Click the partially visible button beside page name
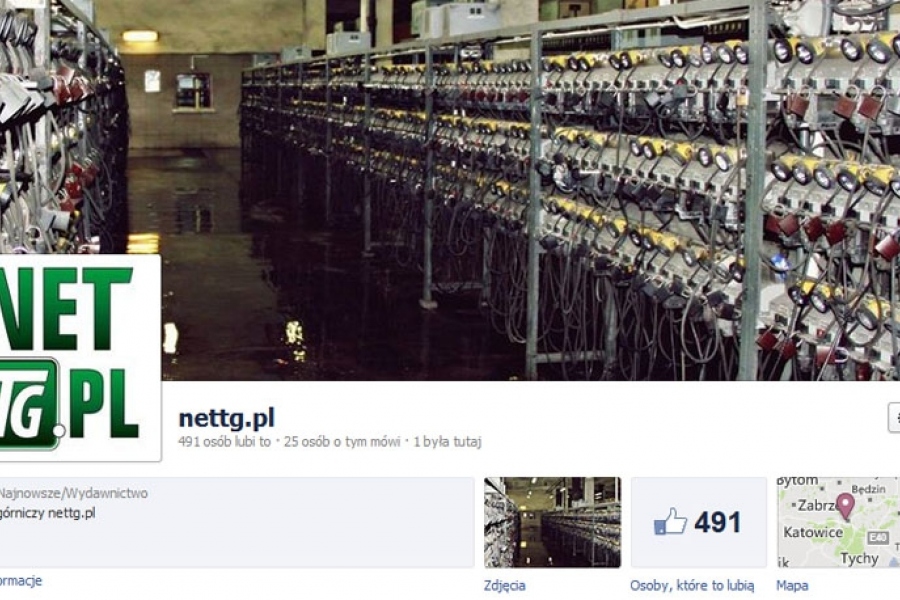900x600 pixels. tap(894, 417)
